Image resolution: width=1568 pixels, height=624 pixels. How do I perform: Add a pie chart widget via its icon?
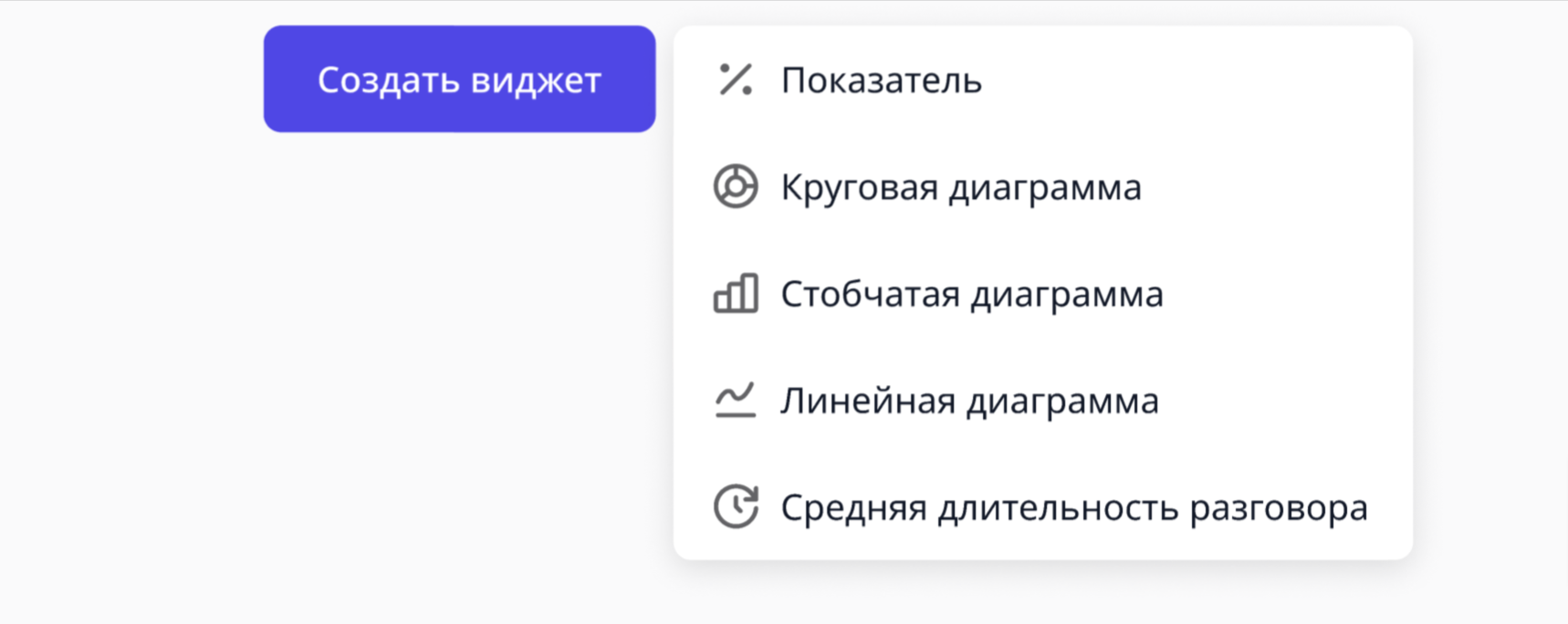pos(736,187)
